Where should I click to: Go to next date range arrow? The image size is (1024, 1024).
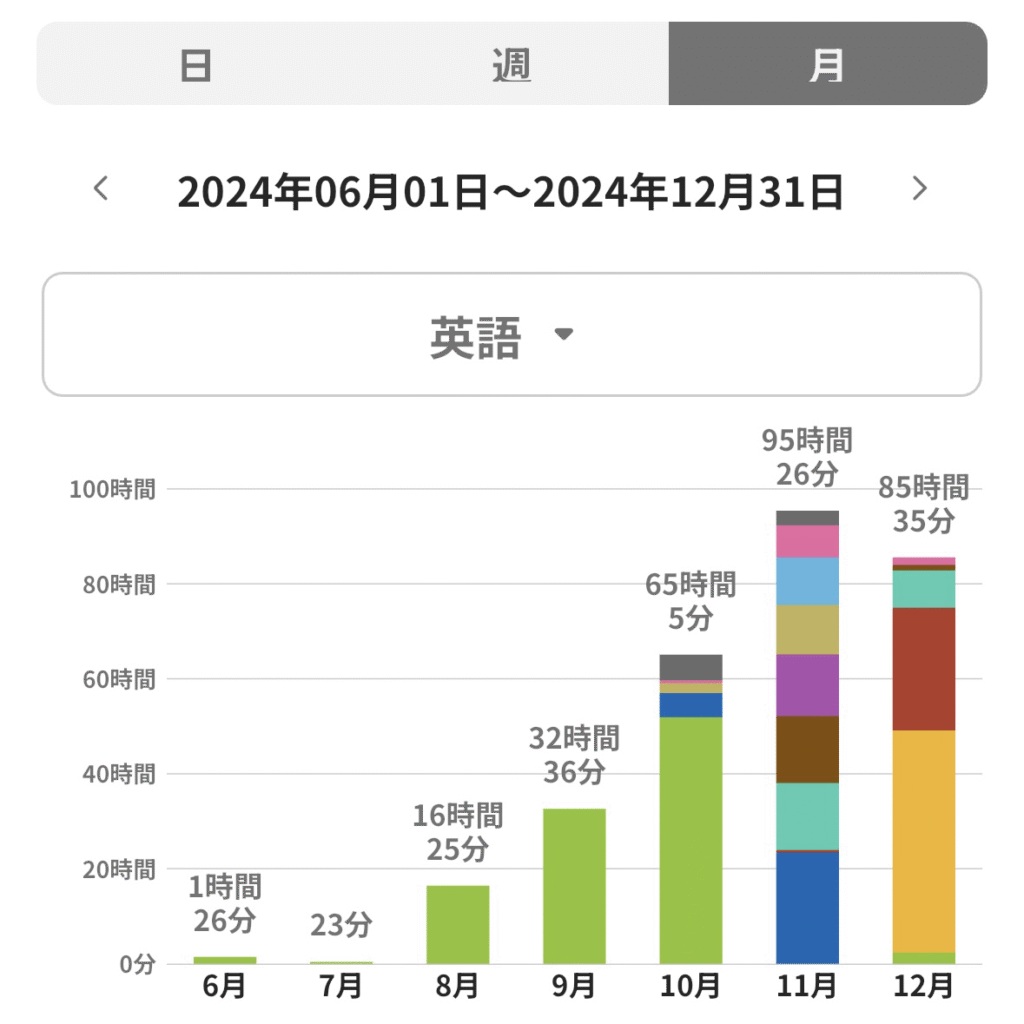pos(920,188)
